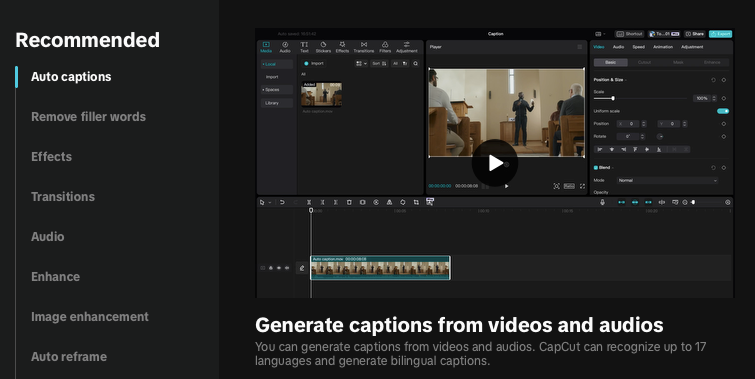Click the microphone record voiceover icon
755x379 pixels.
coord(602,202)
